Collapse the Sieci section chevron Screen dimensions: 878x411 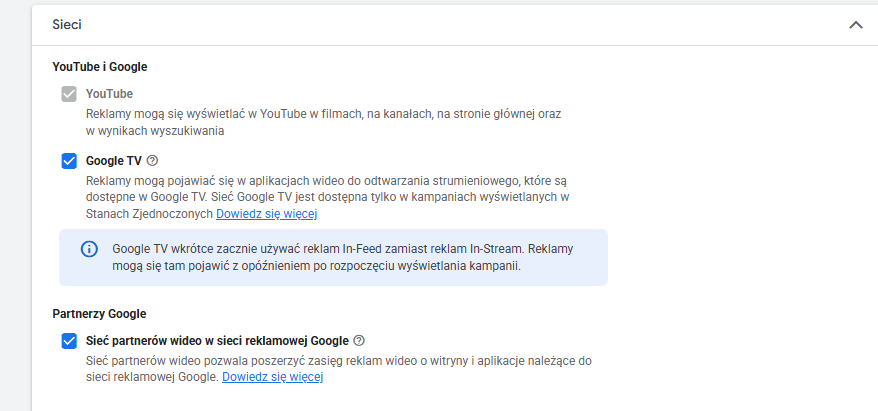pyautogui.click(x=855, y=25)
